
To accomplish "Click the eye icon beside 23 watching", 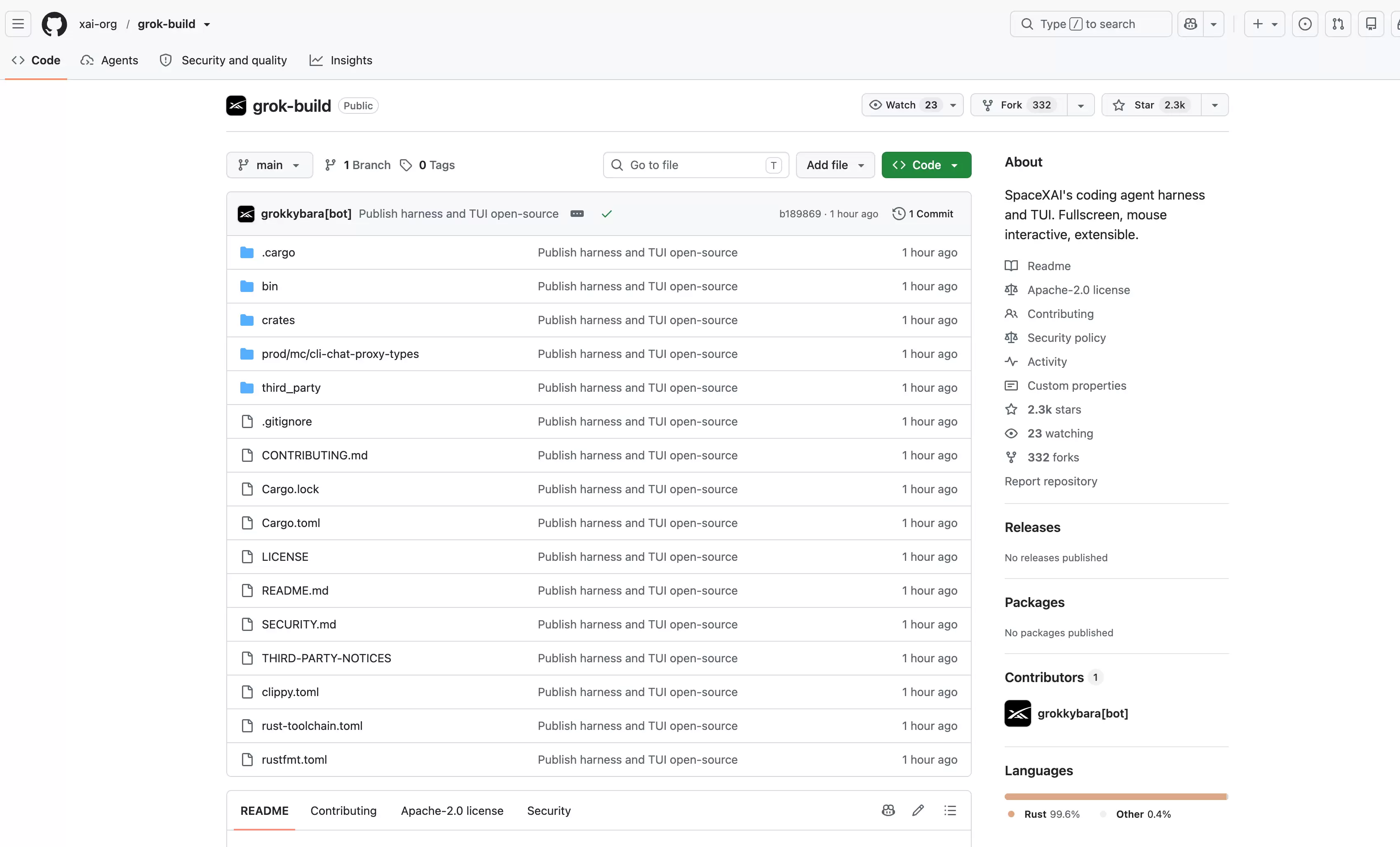I will 1011,433.
